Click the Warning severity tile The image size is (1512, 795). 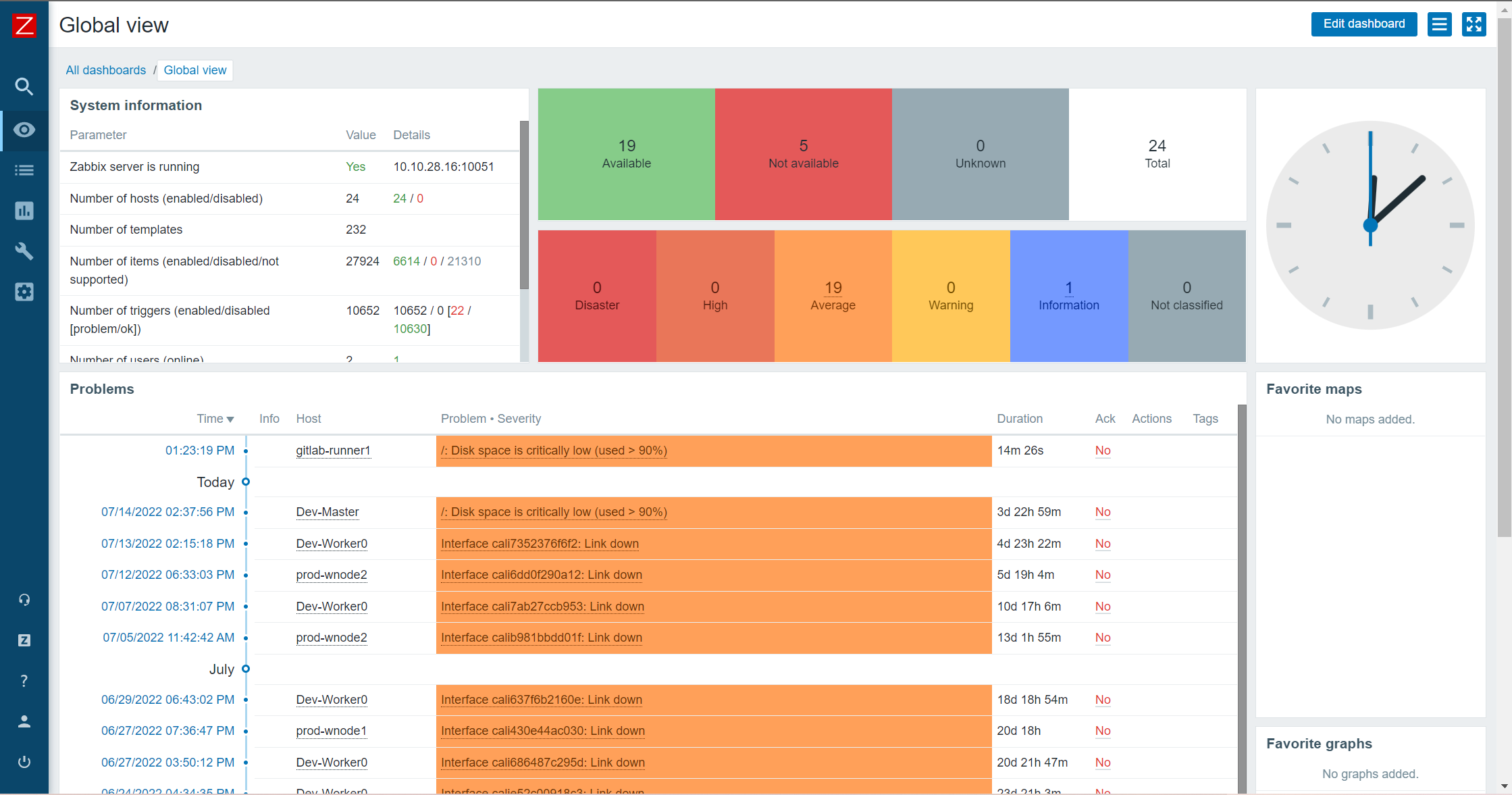951,296
